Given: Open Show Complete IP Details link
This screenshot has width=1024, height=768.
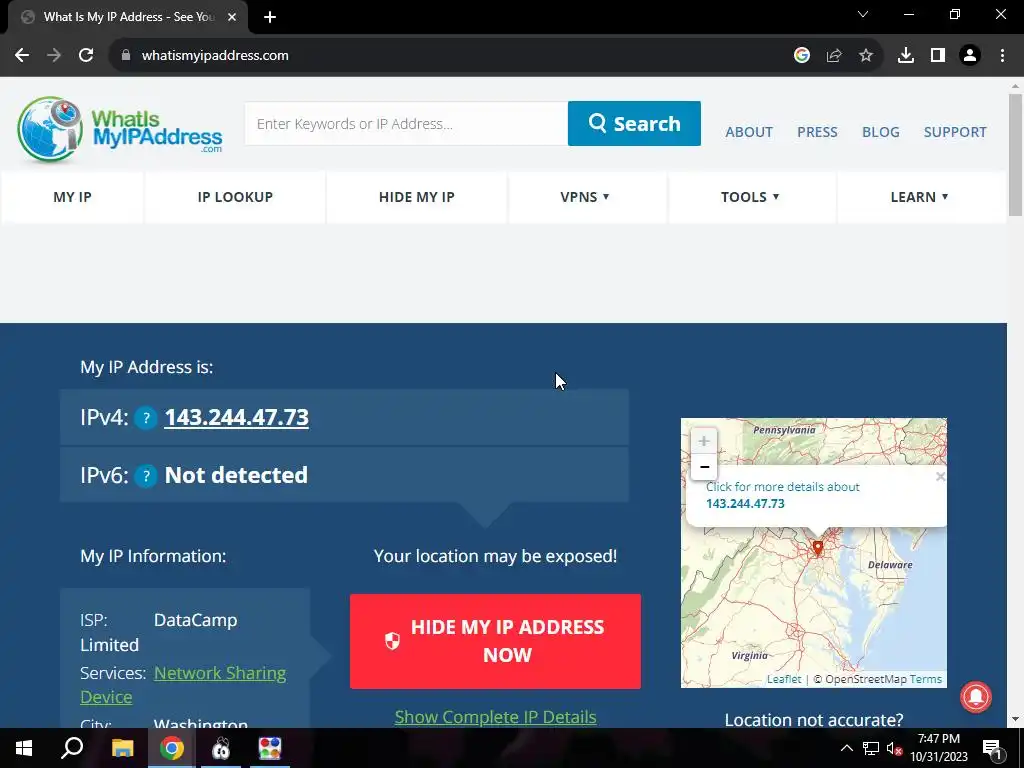Looking at the screenshot, I should 495,717.
